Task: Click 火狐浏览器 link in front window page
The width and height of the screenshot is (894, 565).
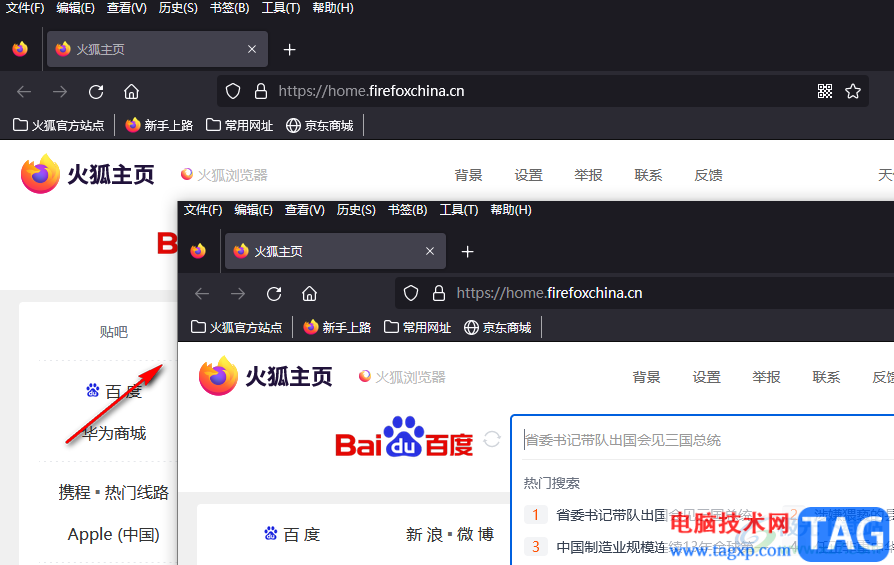Action: pos(403,377)
